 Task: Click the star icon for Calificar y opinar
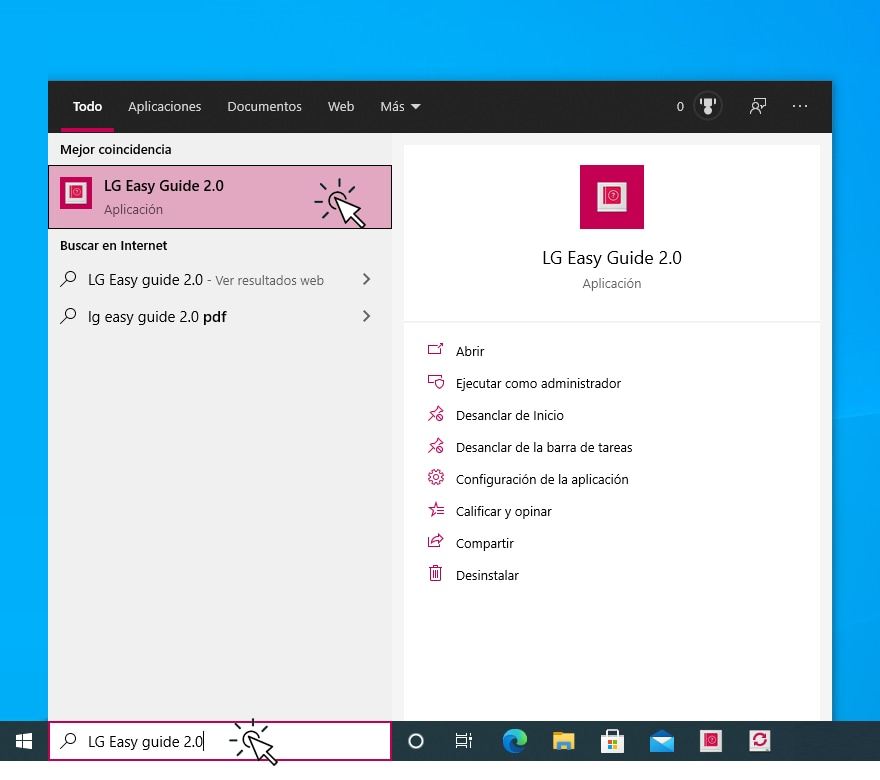tap(436, 510)
